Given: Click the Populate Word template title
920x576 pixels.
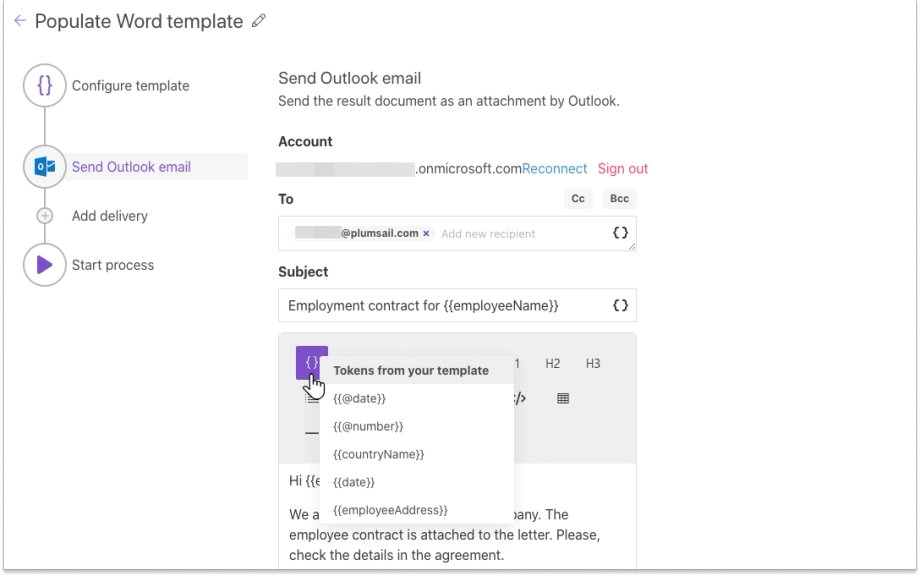Looking at the screenshot, I should point(138,21).
